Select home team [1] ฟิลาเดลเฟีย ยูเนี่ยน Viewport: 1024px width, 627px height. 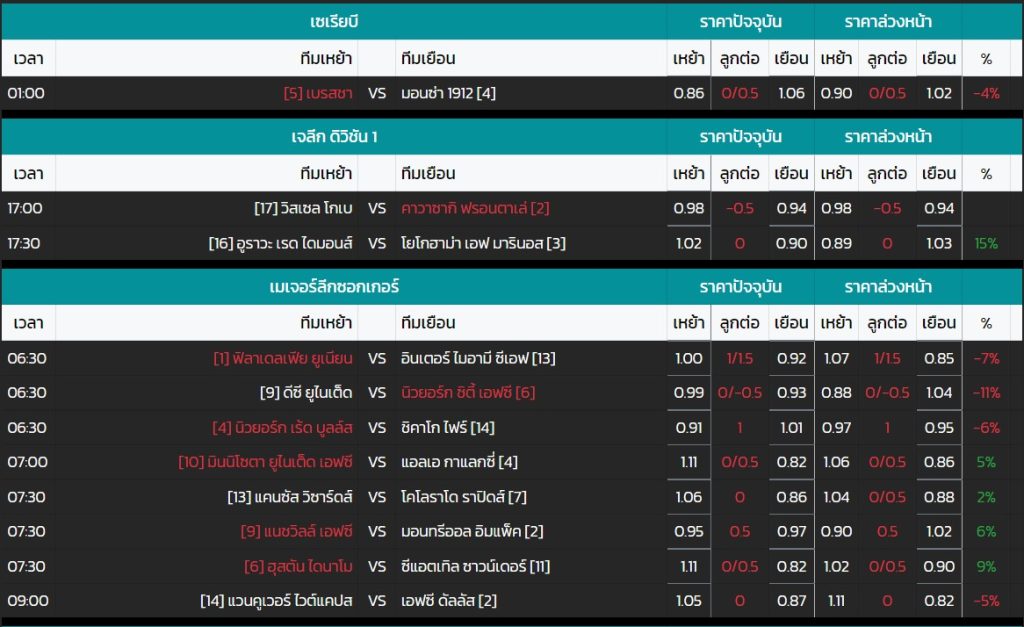pos(283,358)
